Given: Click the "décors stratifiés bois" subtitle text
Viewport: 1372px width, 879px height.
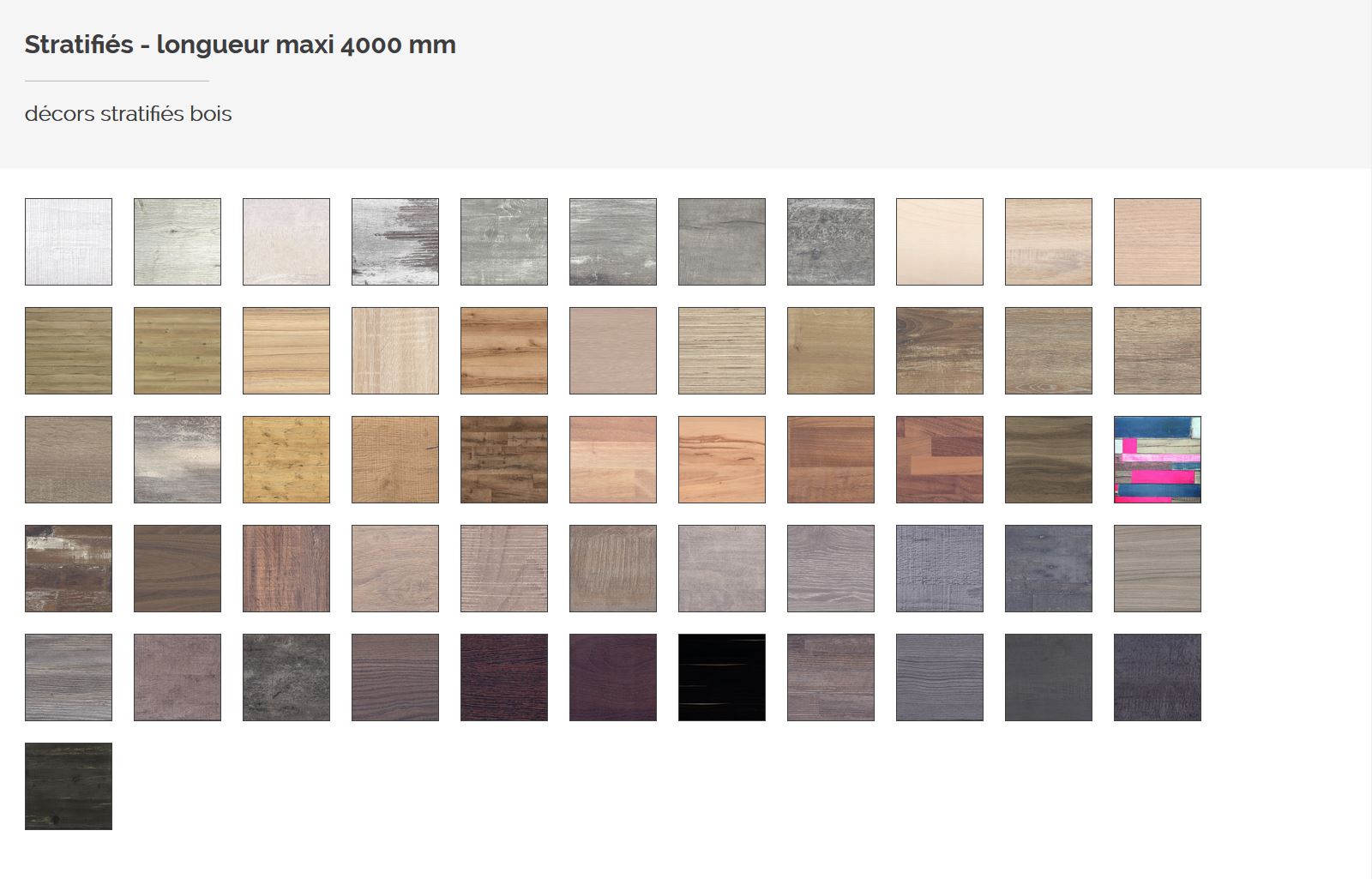Looking at the screenshot, I should (x=129, y=114).
